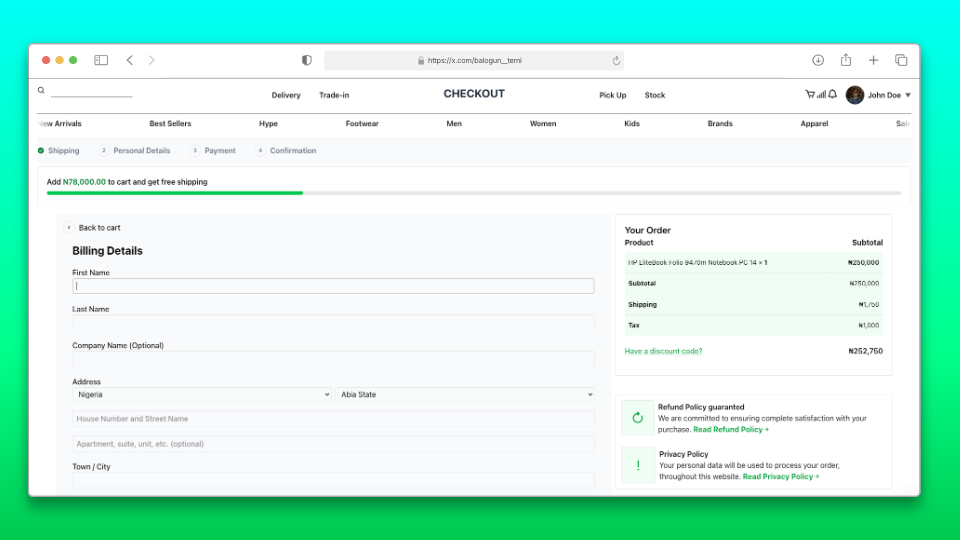Expand the John Doe account menu arrow

[908, 96]
